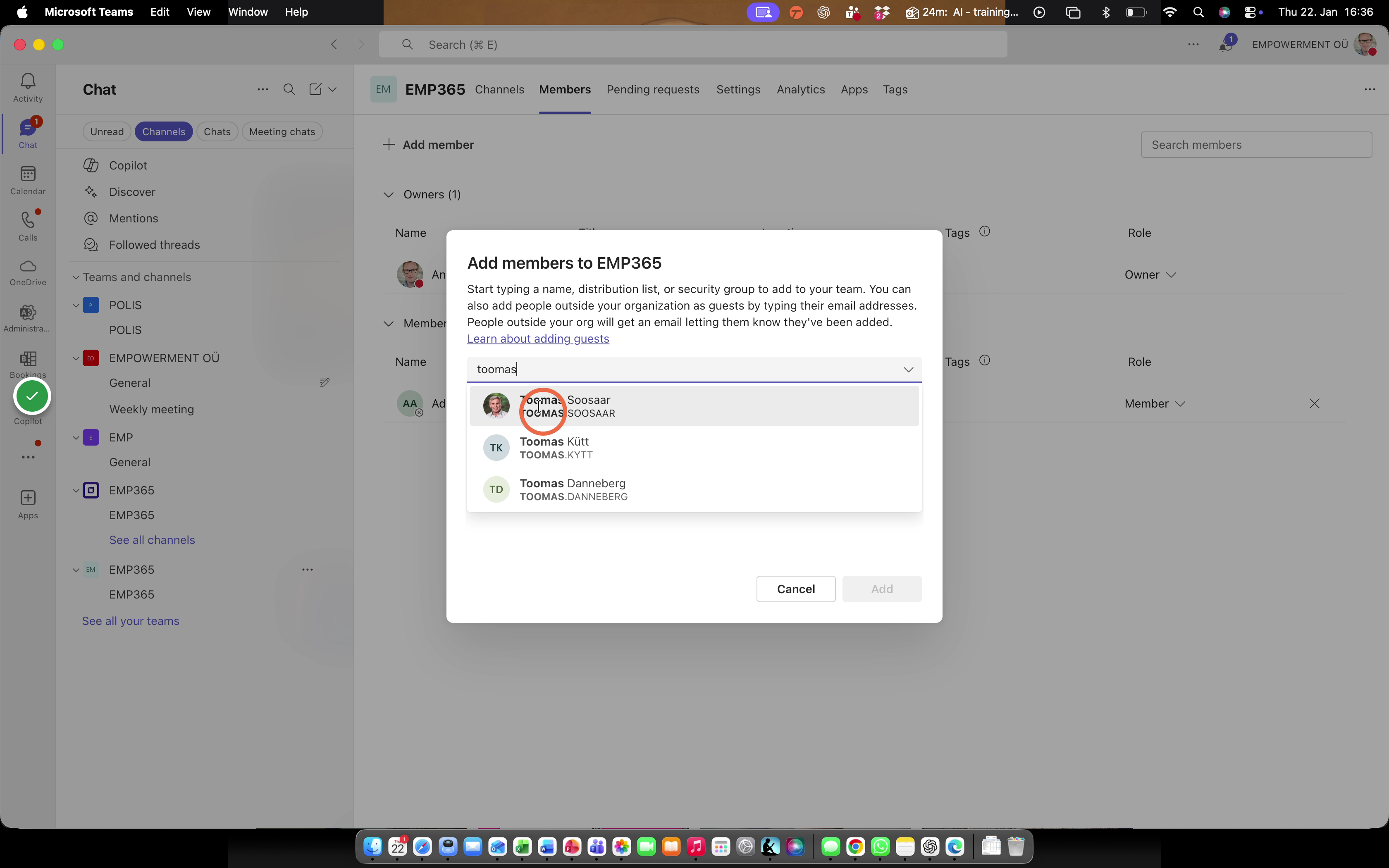The image size is (1389, 868).
Task: Collapse the POLIS team
Action: (x=75, y=305)
